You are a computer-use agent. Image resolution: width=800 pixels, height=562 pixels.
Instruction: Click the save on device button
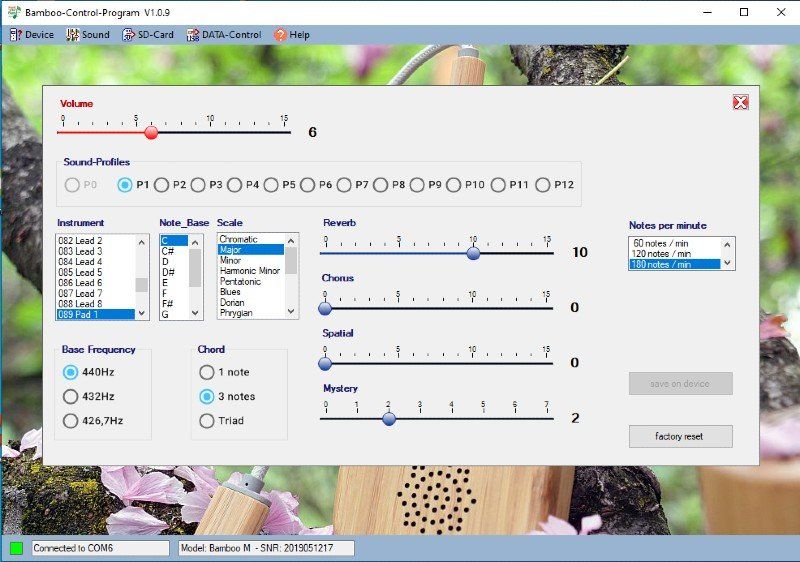tap(680, 384)
